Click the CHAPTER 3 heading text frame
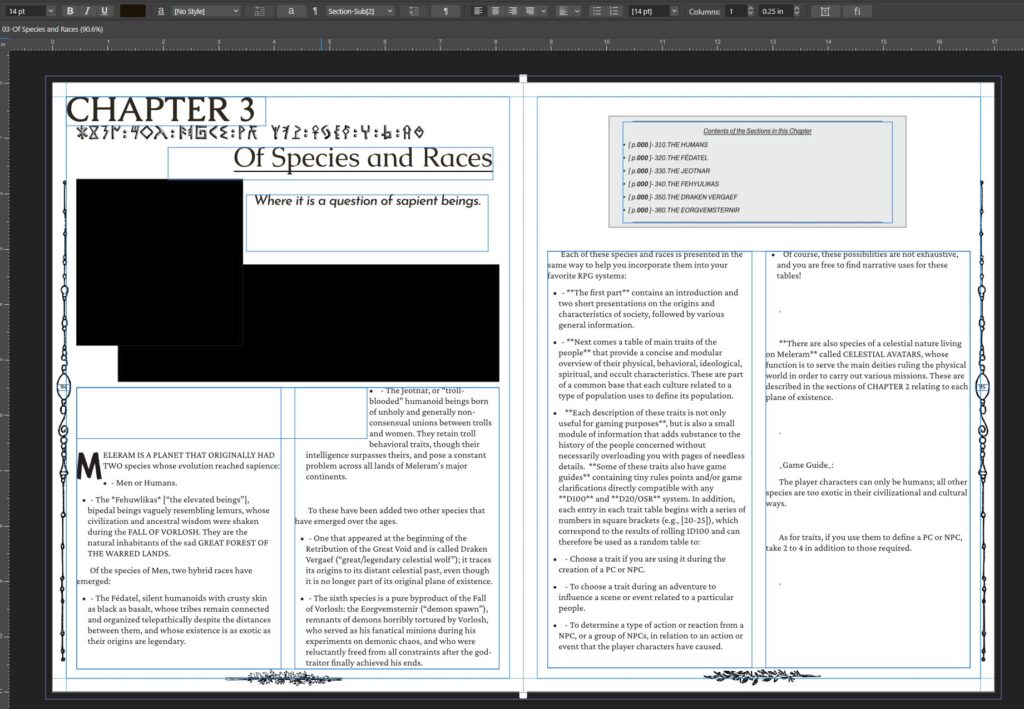Image resolution: width=1024 pixels, height=709 pixels. point(160,109)
